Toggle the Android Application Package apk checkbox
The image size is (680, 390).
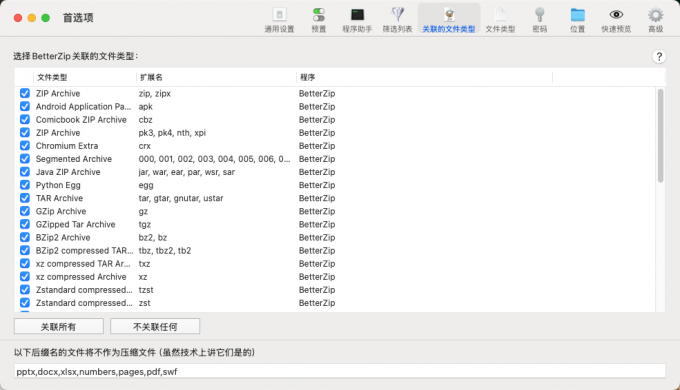tap(25, 106)
